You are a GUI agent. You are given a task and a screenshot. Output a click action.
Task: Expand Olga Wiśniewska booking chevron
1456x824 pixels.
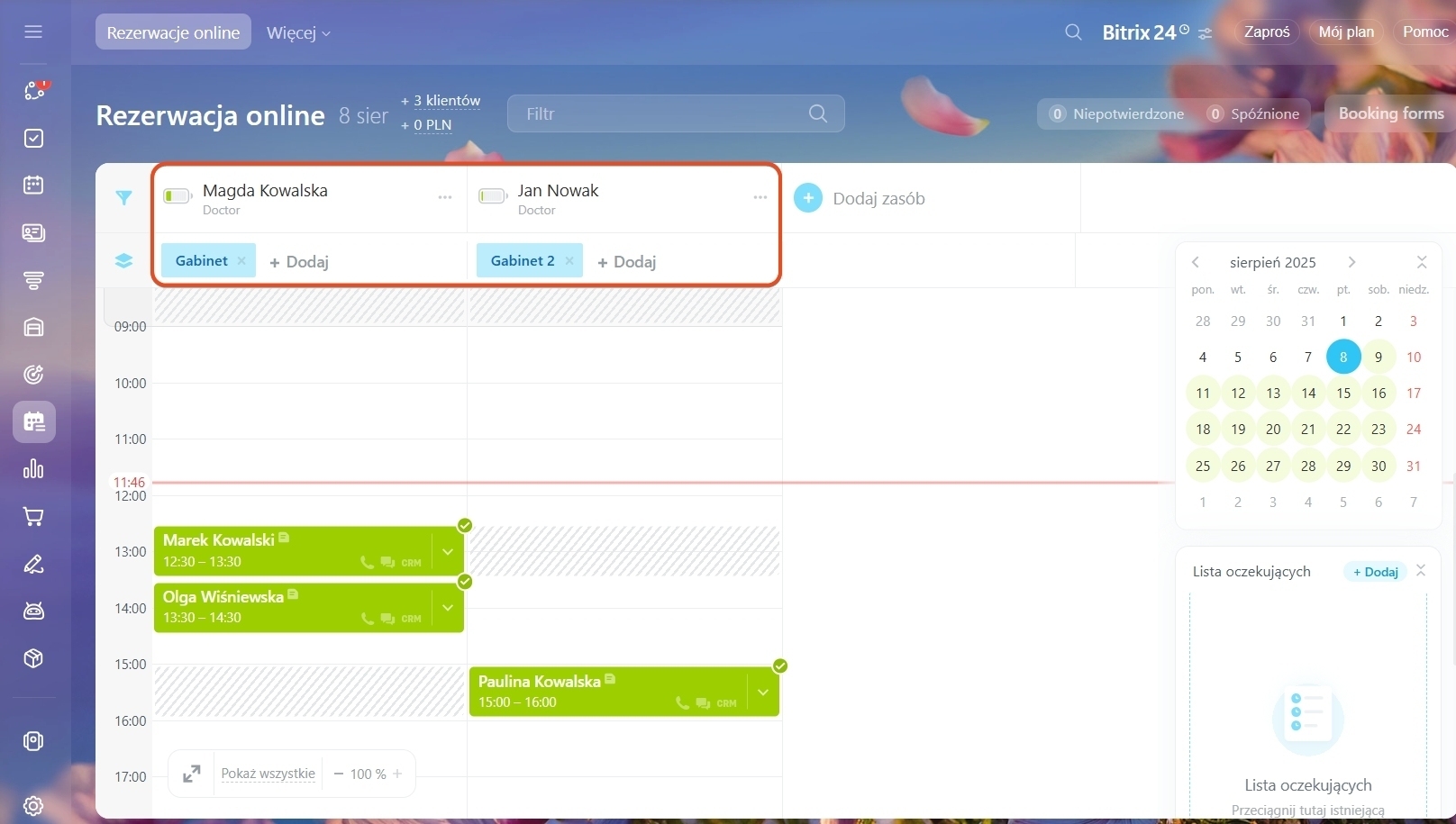[x=448, y=608]
